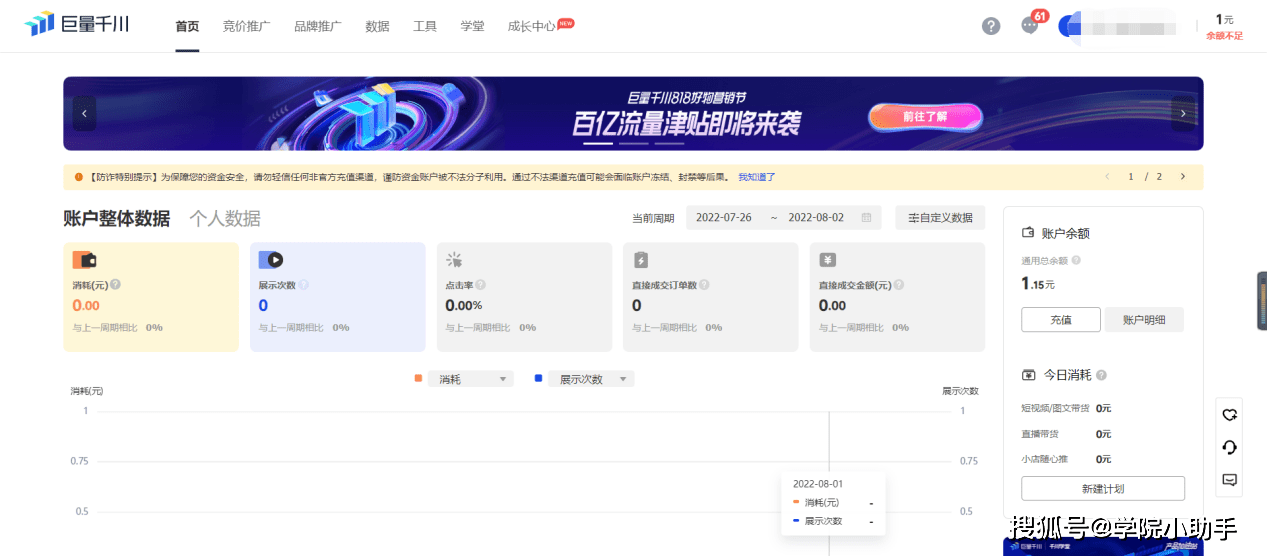Open the 学堂 menu
Screen dimensions: 1267x556
(x=472, y=26)
